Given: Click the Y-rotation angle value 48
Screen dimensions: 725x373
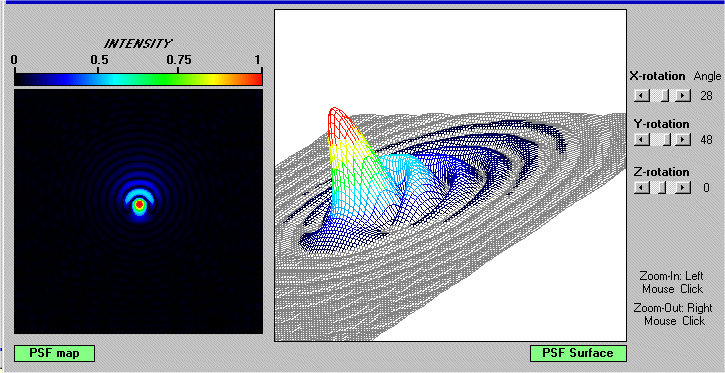Looking at the screenshot, I should click(706, 140).
